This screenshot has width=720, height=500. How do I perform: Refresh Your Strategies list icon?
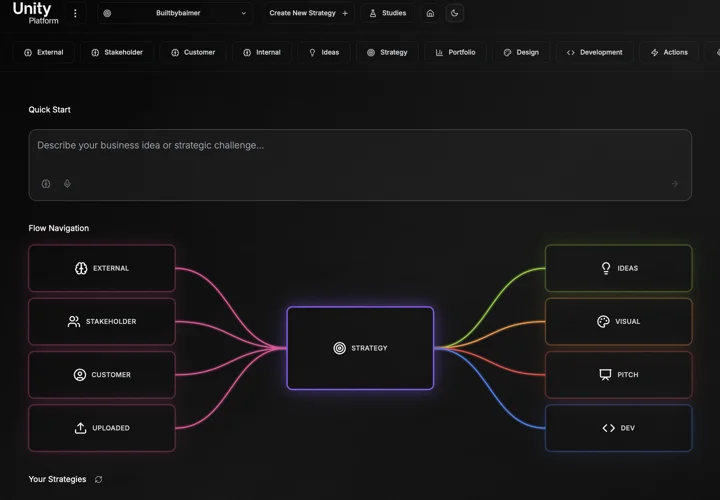(x=98, y=479)
